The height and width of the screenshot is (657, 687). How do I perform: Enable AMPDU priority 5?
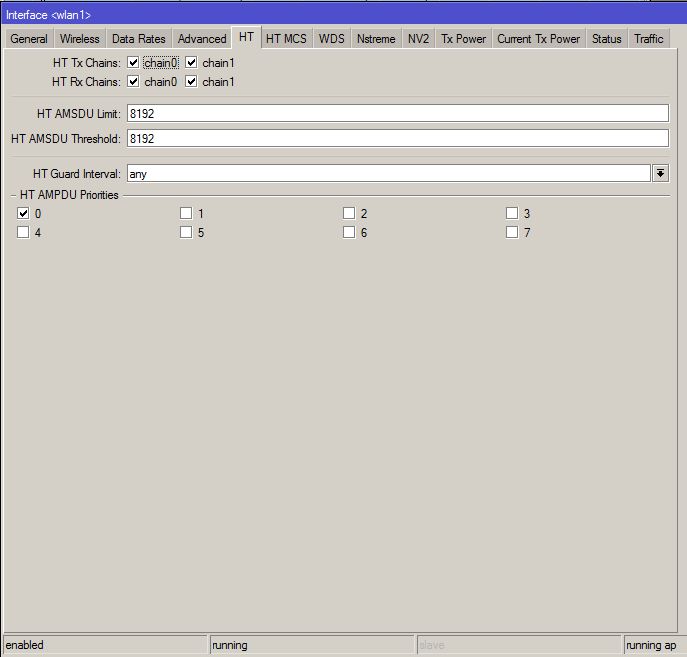[186, 232]
